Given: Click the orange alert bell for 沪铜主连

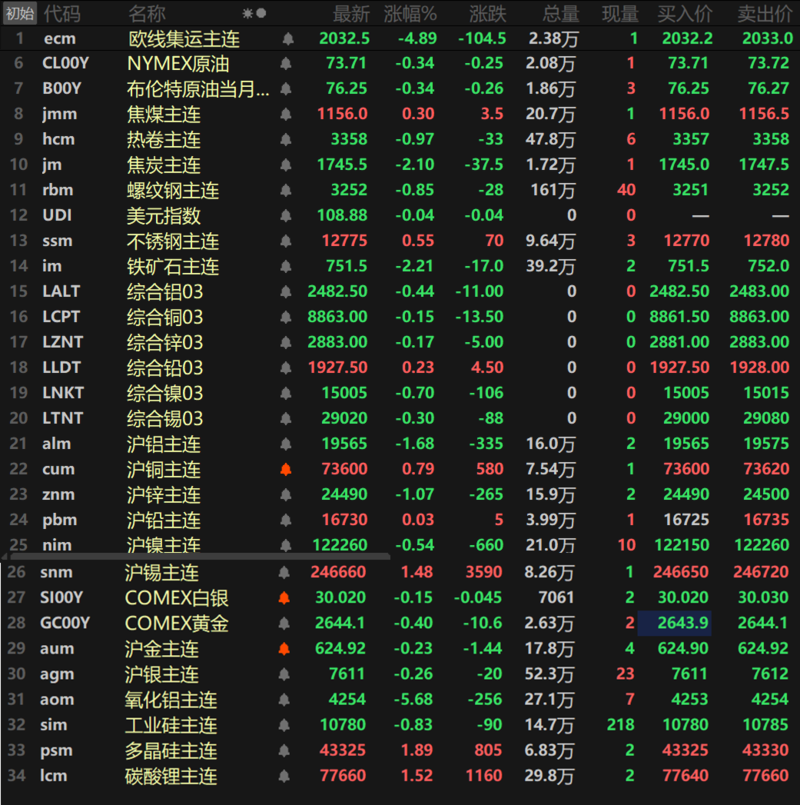Looking at the screenshot, I should [288, 469].
